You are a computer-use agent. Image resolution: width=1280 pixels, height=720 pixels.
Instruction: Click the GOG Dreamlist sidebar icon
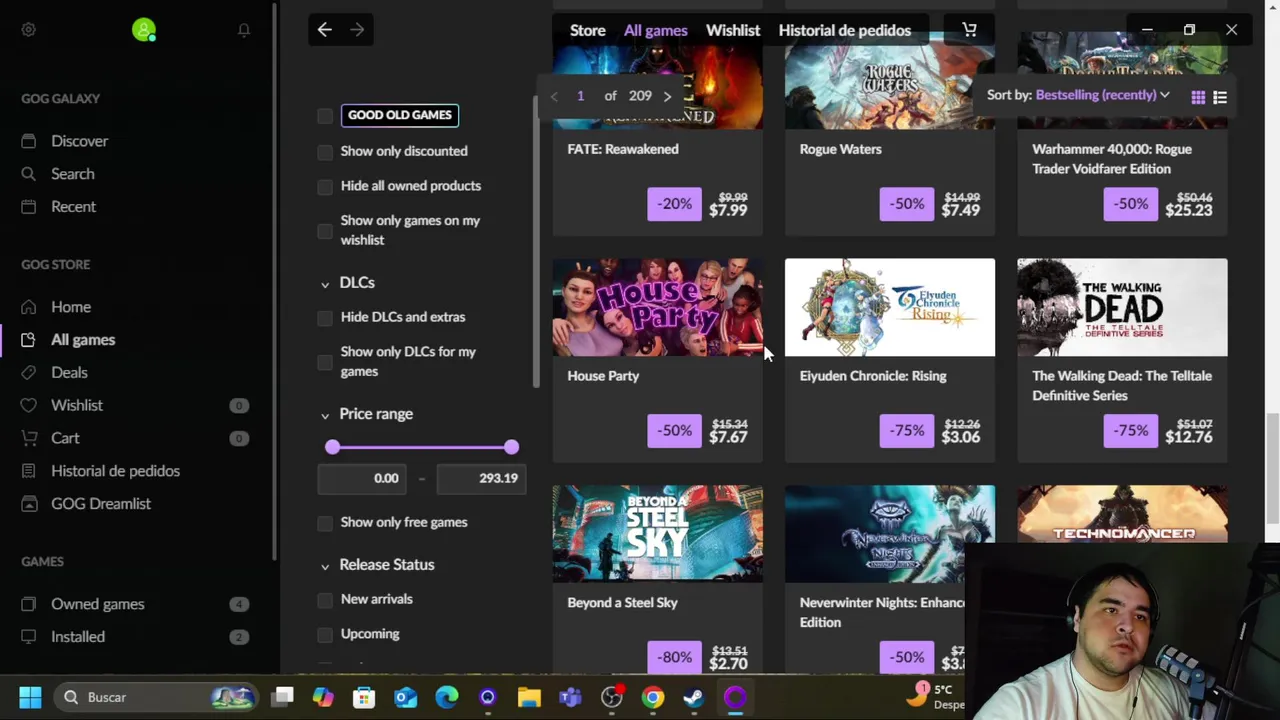[29, 504]
